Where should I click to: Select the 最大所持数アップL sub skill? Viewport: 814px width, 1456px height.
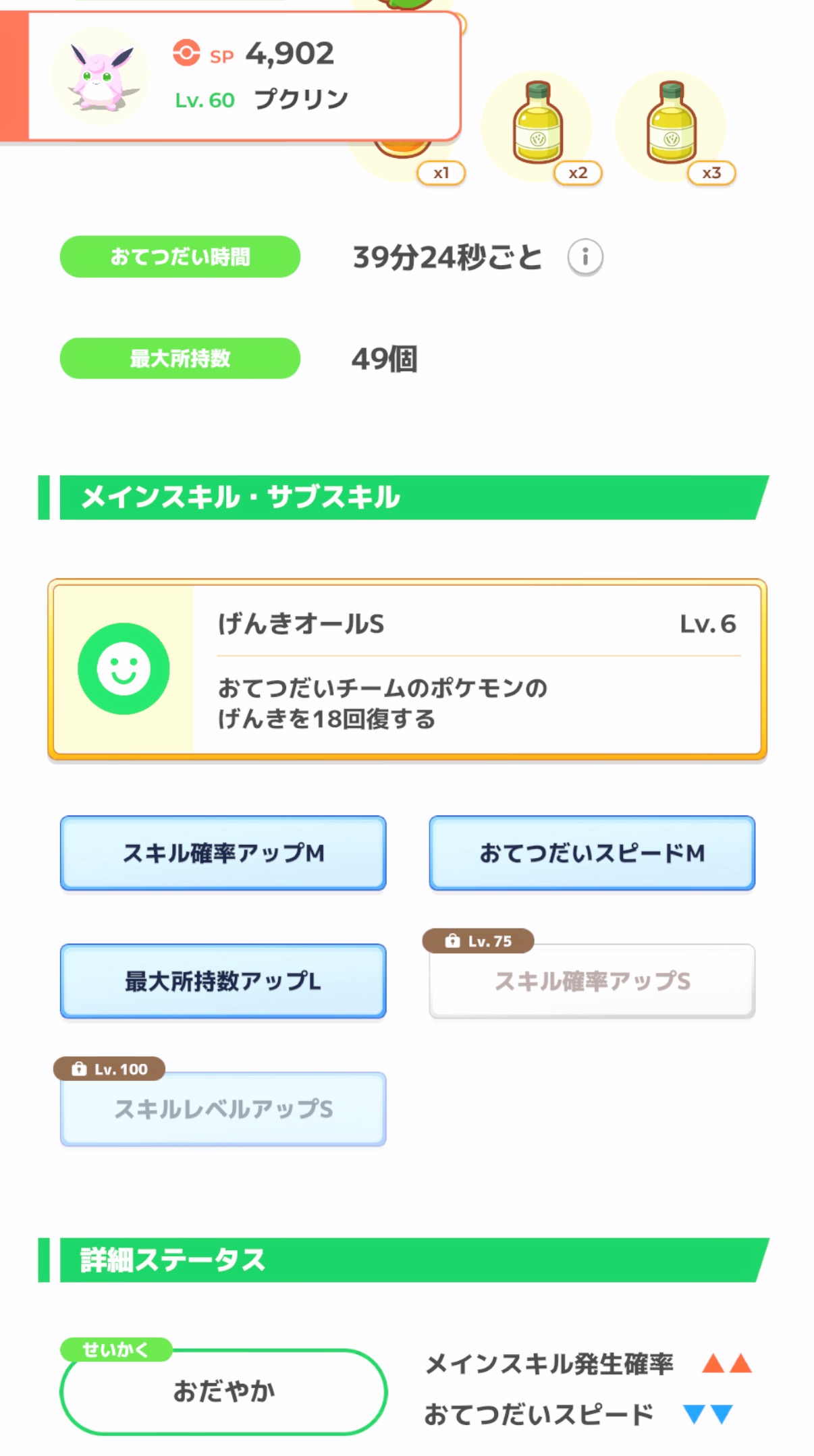pos(223,981)
